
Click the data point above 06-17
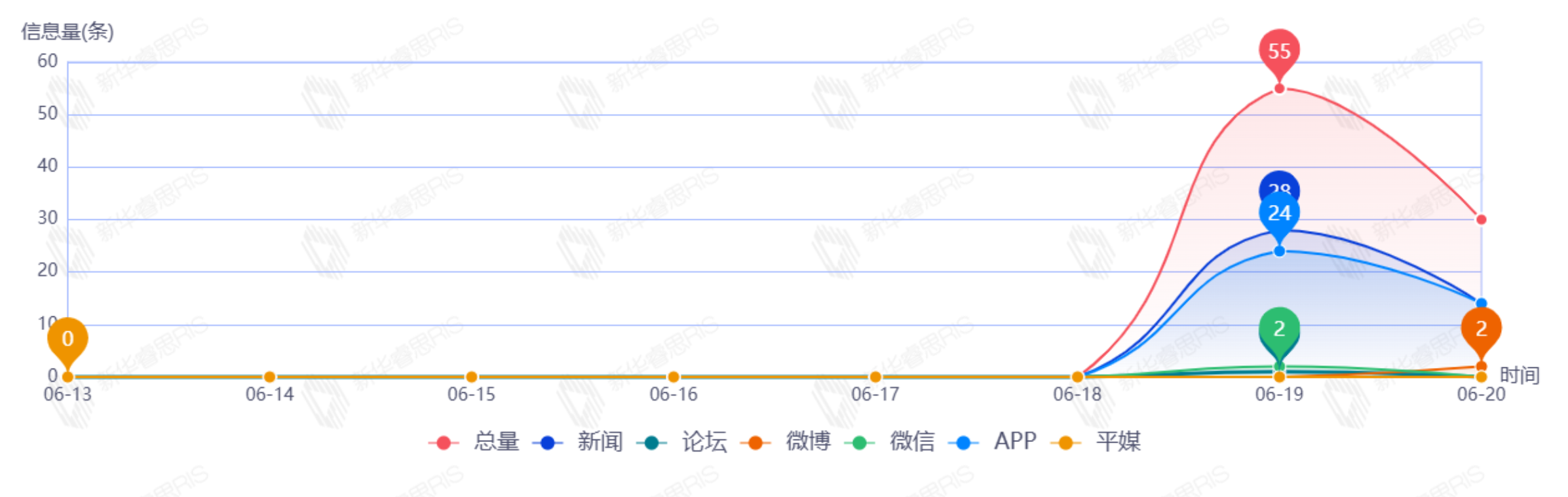[875, 377]
